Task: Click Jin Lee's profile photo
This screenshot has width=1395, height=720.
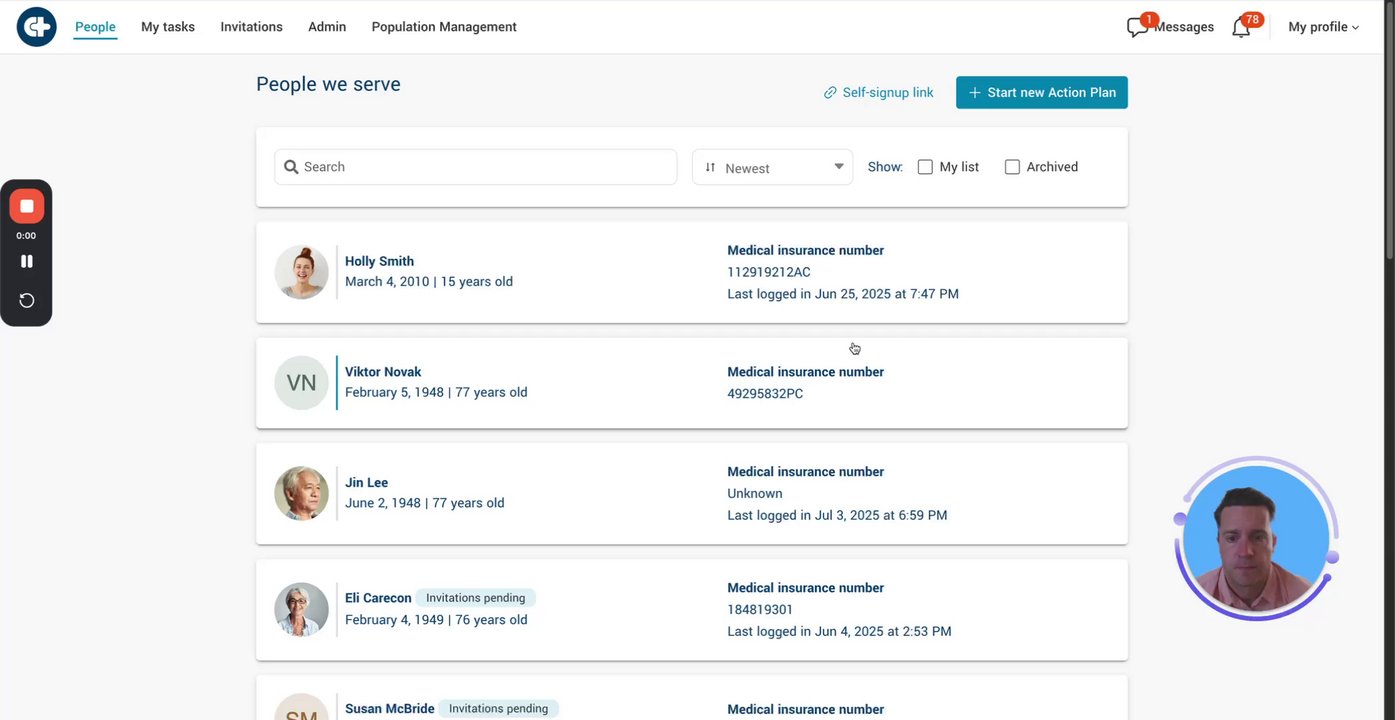Action: point(301,493)
